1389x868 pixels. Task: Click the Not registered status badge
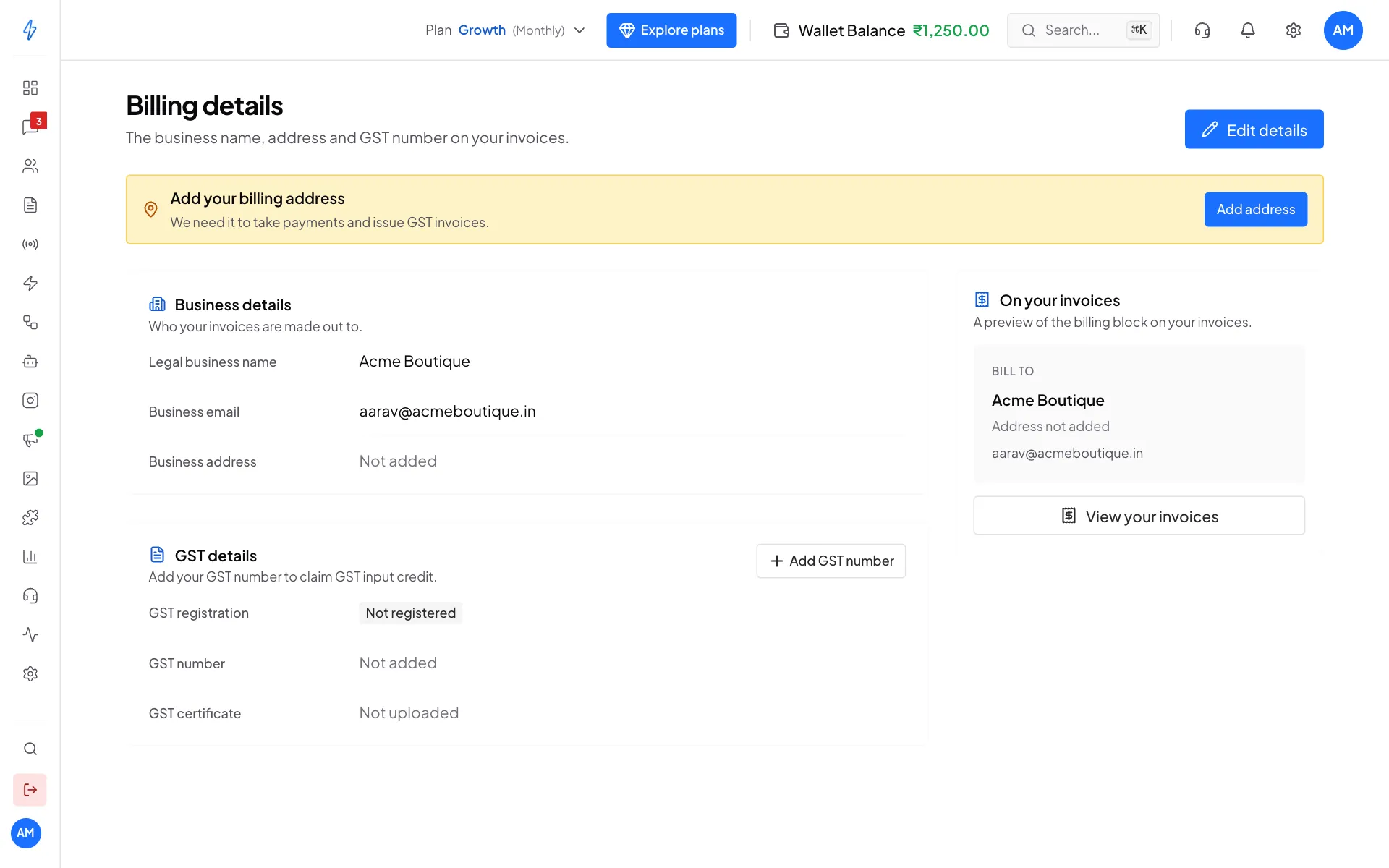(x=410, y=613)
